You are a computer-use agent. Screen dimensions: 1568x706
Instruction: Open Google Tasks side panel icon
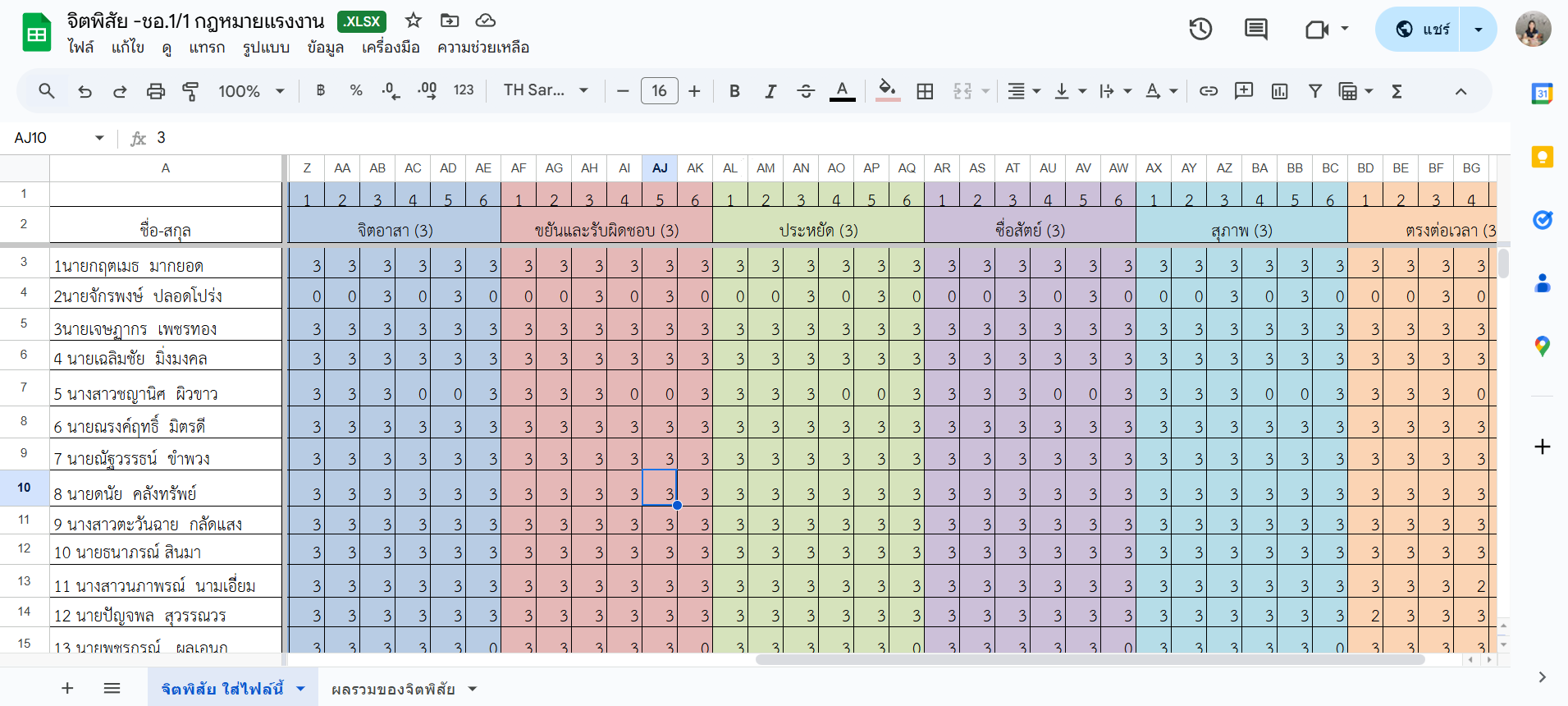pos(1543,220)
